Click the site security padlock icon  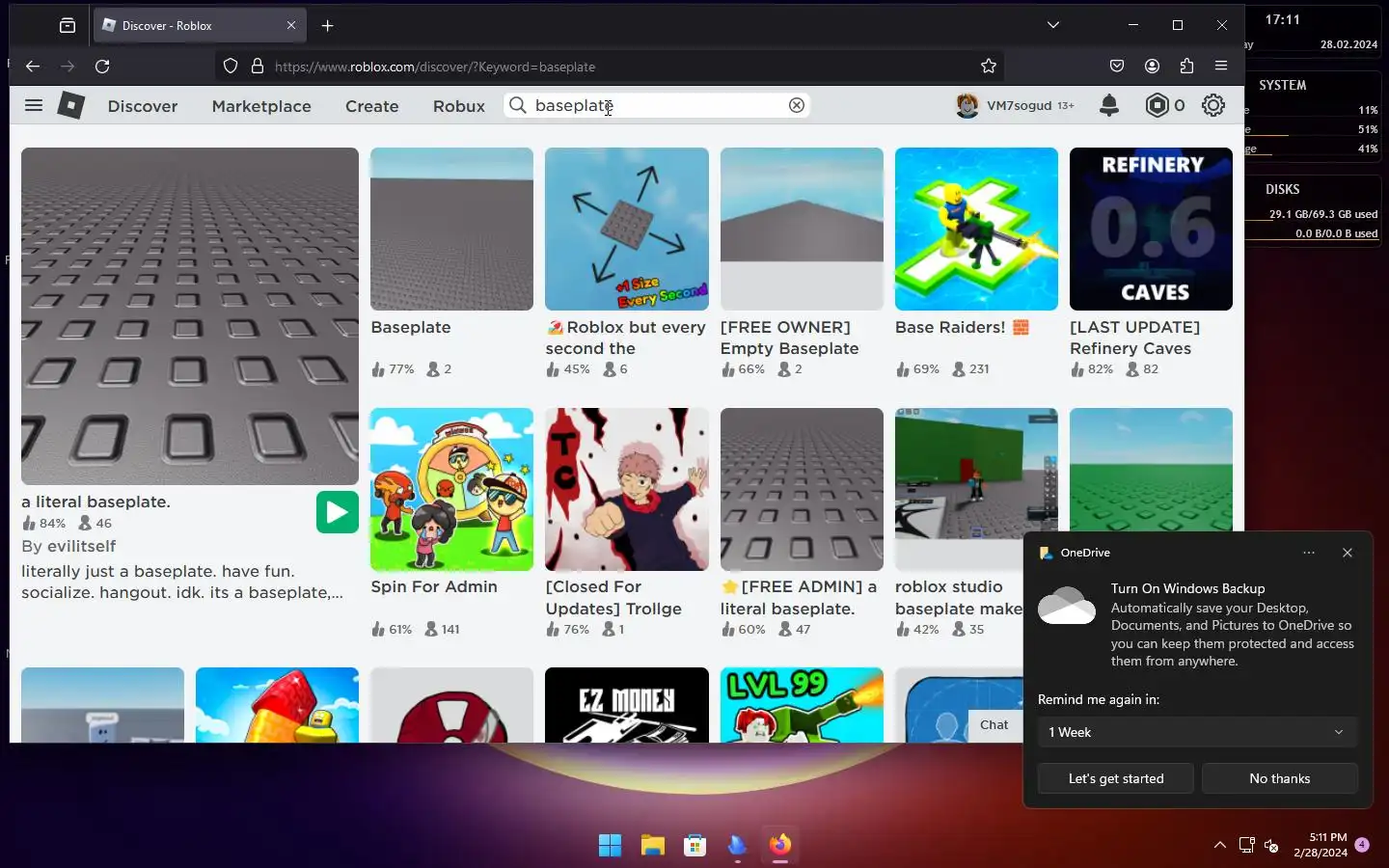258,66
